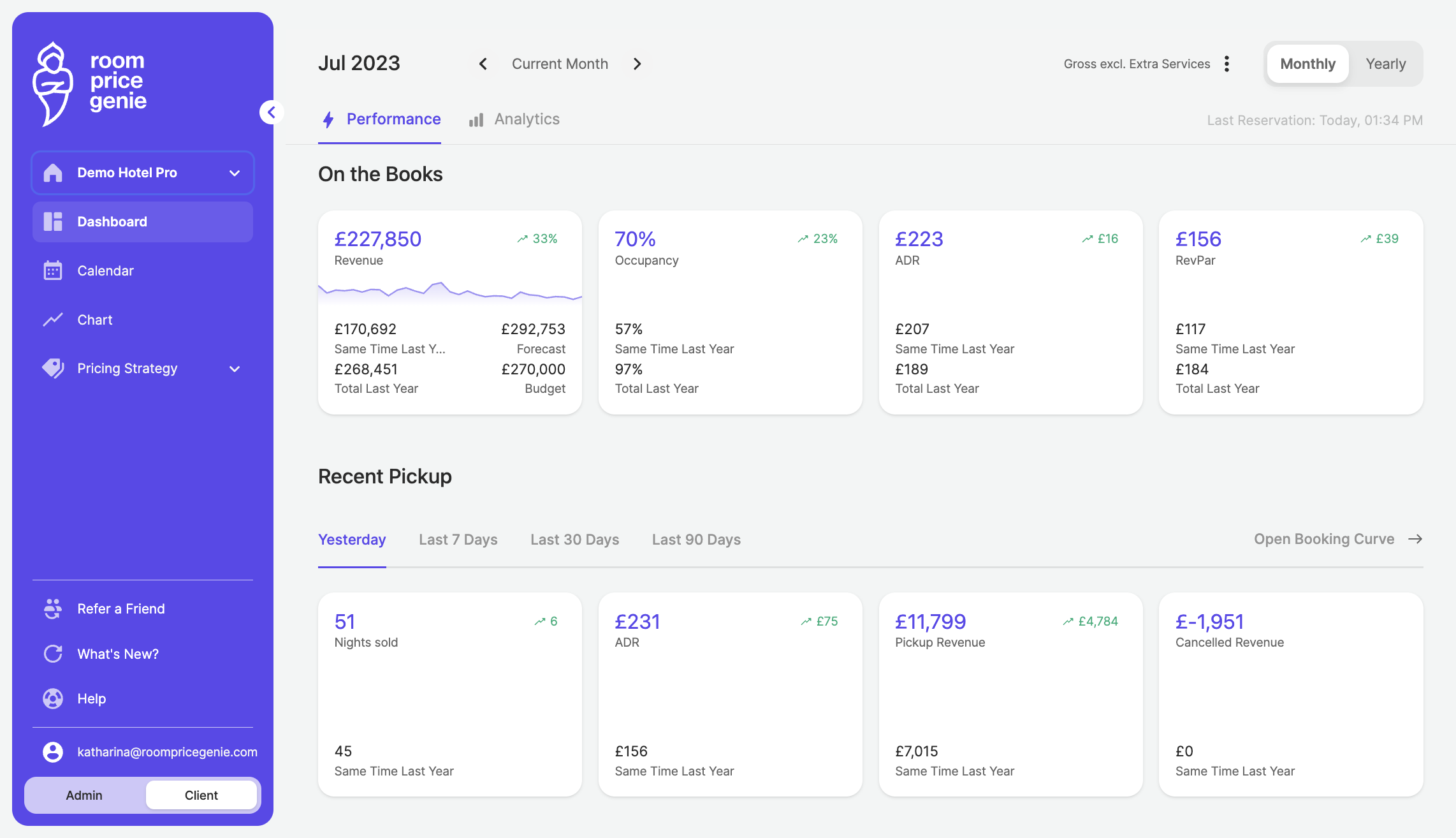This screenshot has height=838, width=1456.
Task: Click the Help lifebuoy icon
Action: pos(53,699)
